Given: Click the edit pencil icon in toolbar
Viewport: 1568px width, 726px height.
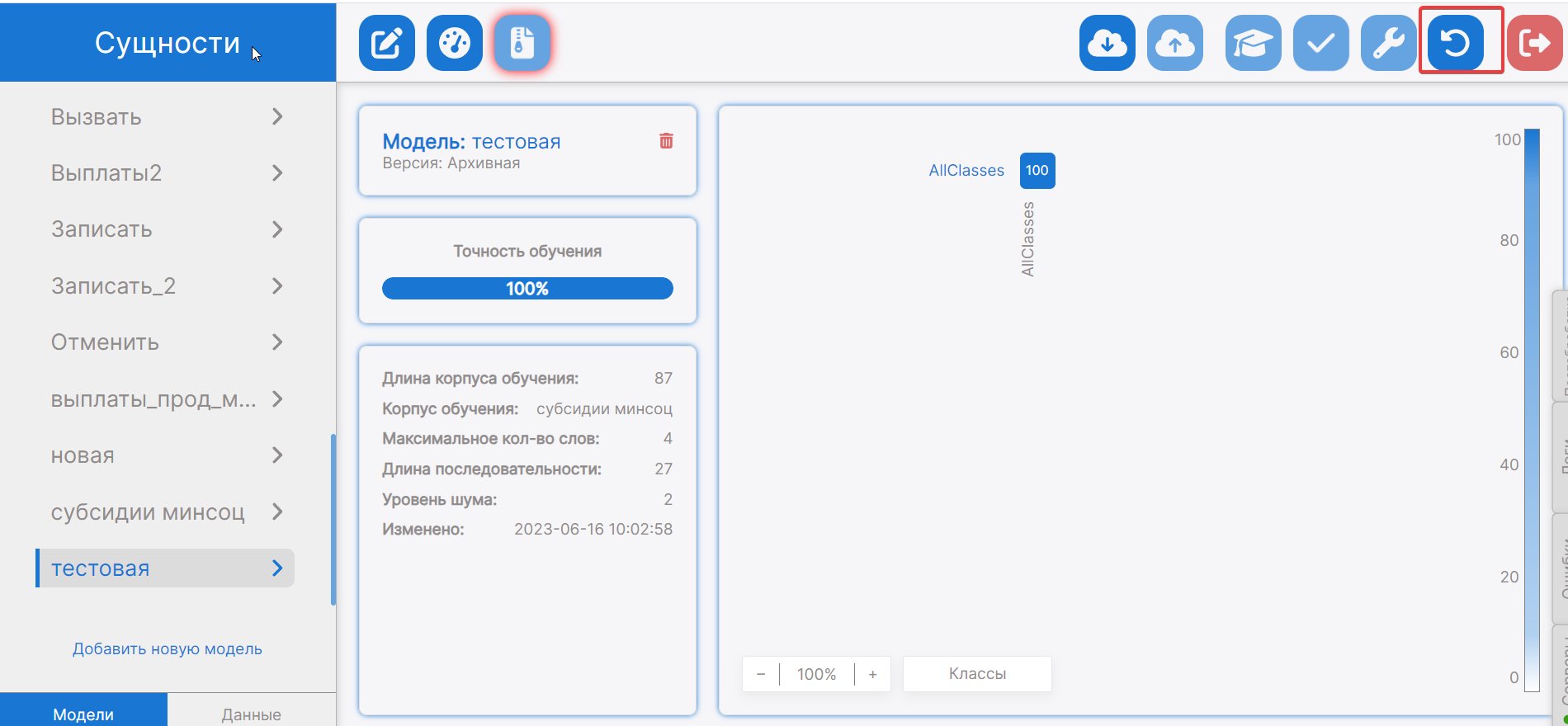Looking at the screenshot, I should (386, 43).
